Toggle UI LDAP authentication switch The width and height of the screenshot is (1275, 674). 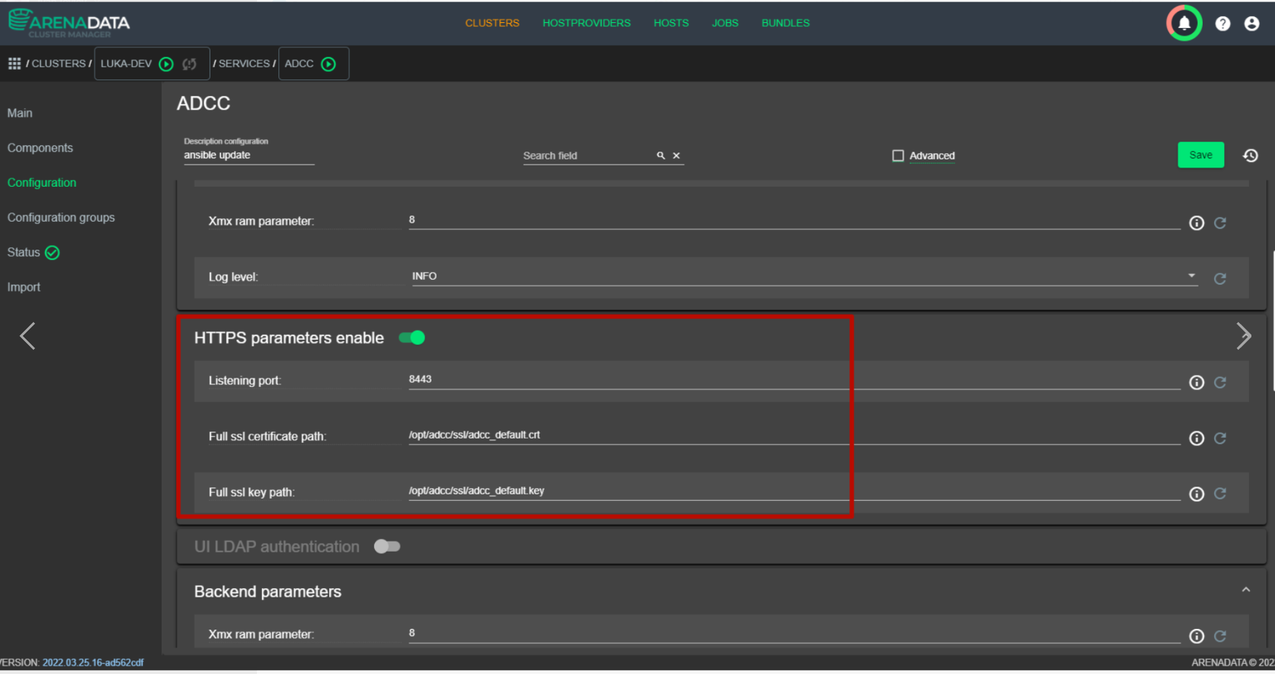pos(387,547)
